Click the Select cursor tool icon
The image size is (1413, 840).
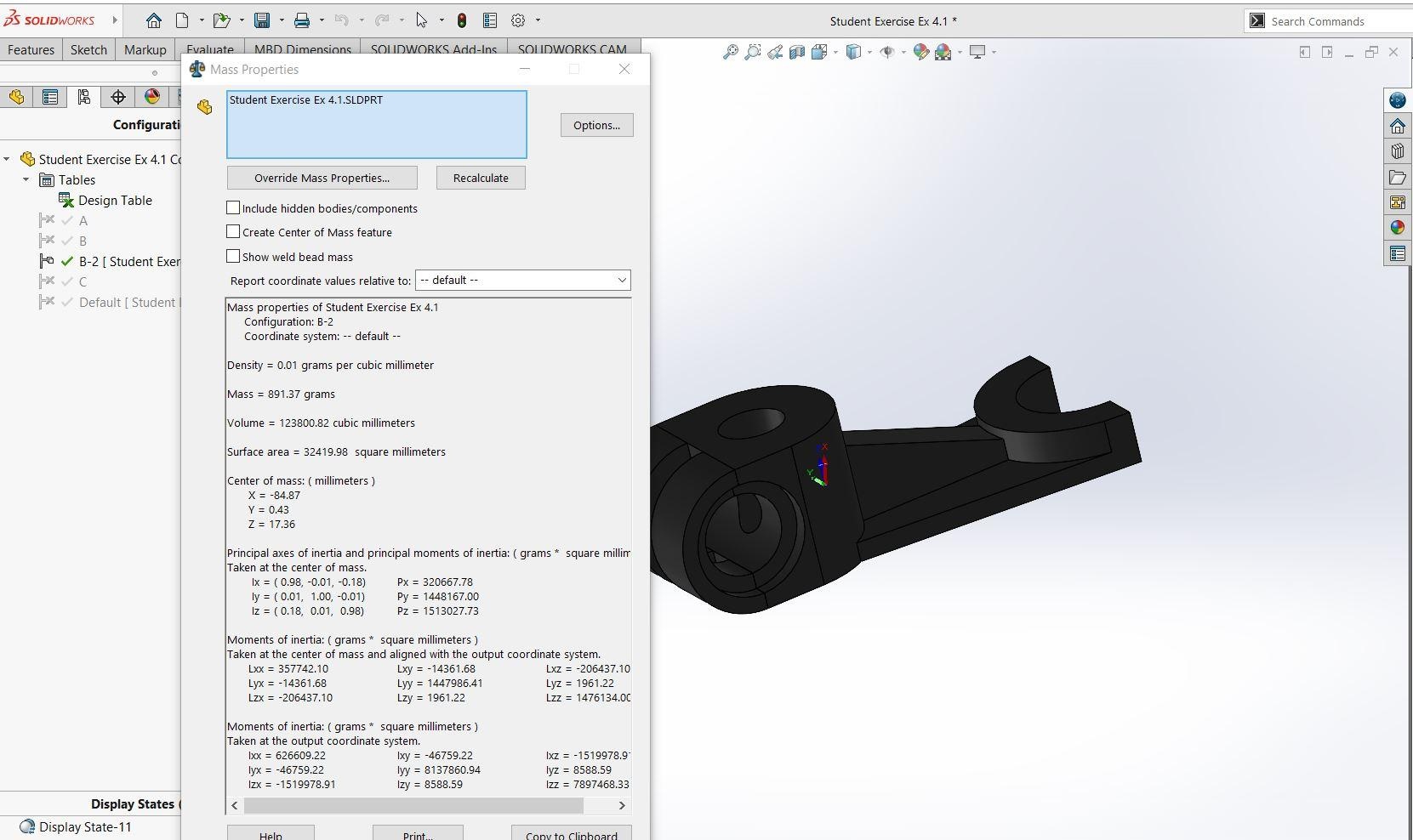[x=422, y=20]
